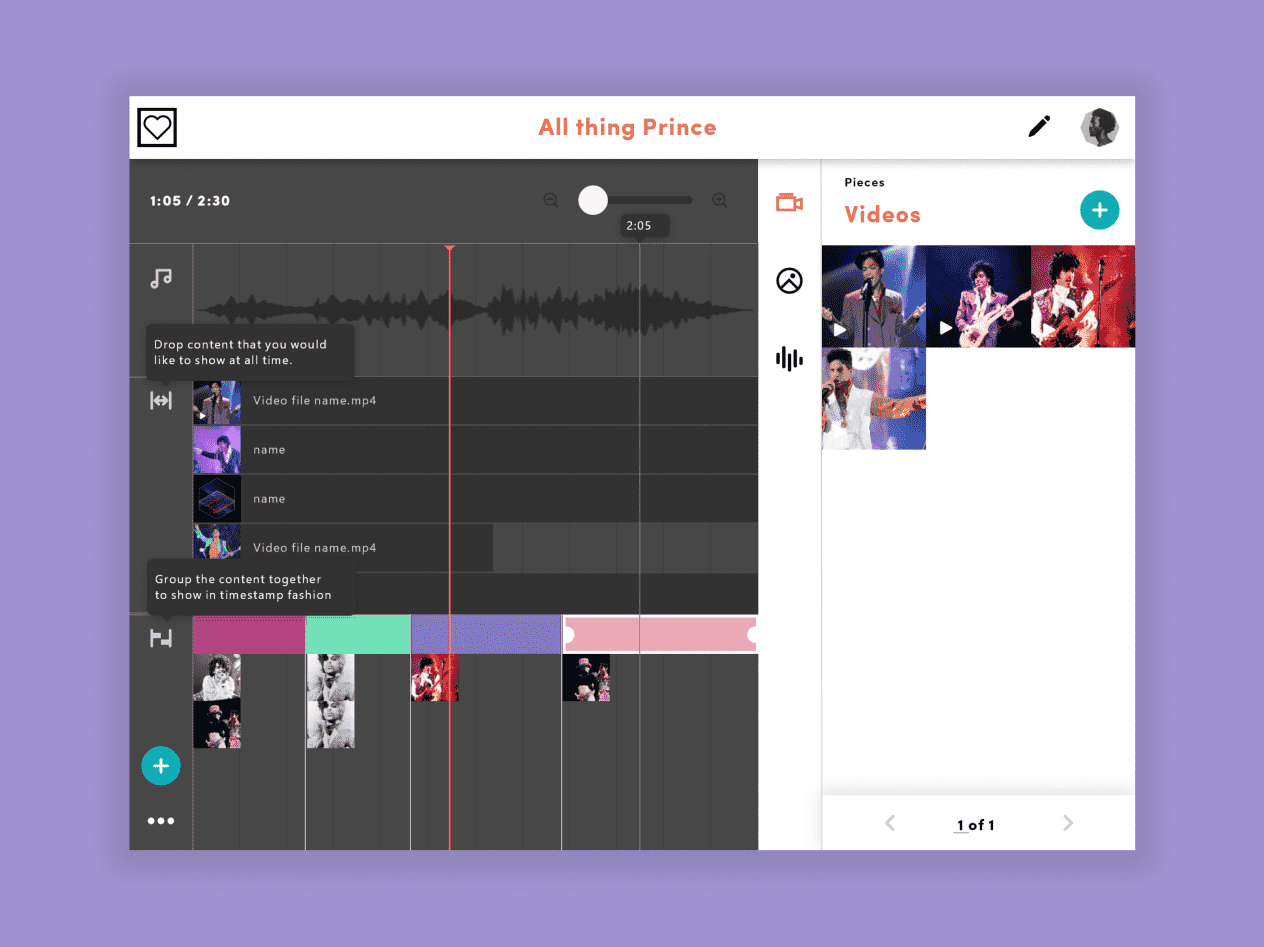
Task: Select first Video file name.mp4 row
Action: pos(475,401)
